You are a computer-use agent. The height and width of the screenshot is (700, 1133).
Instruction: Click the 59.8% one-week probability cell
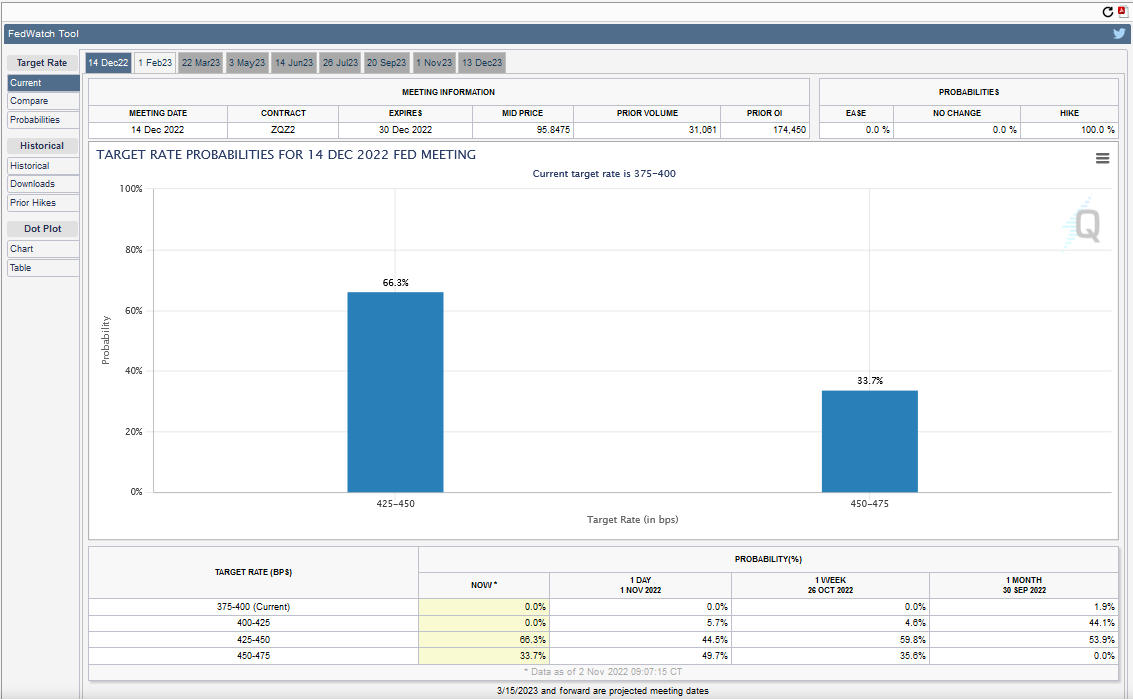830,640
